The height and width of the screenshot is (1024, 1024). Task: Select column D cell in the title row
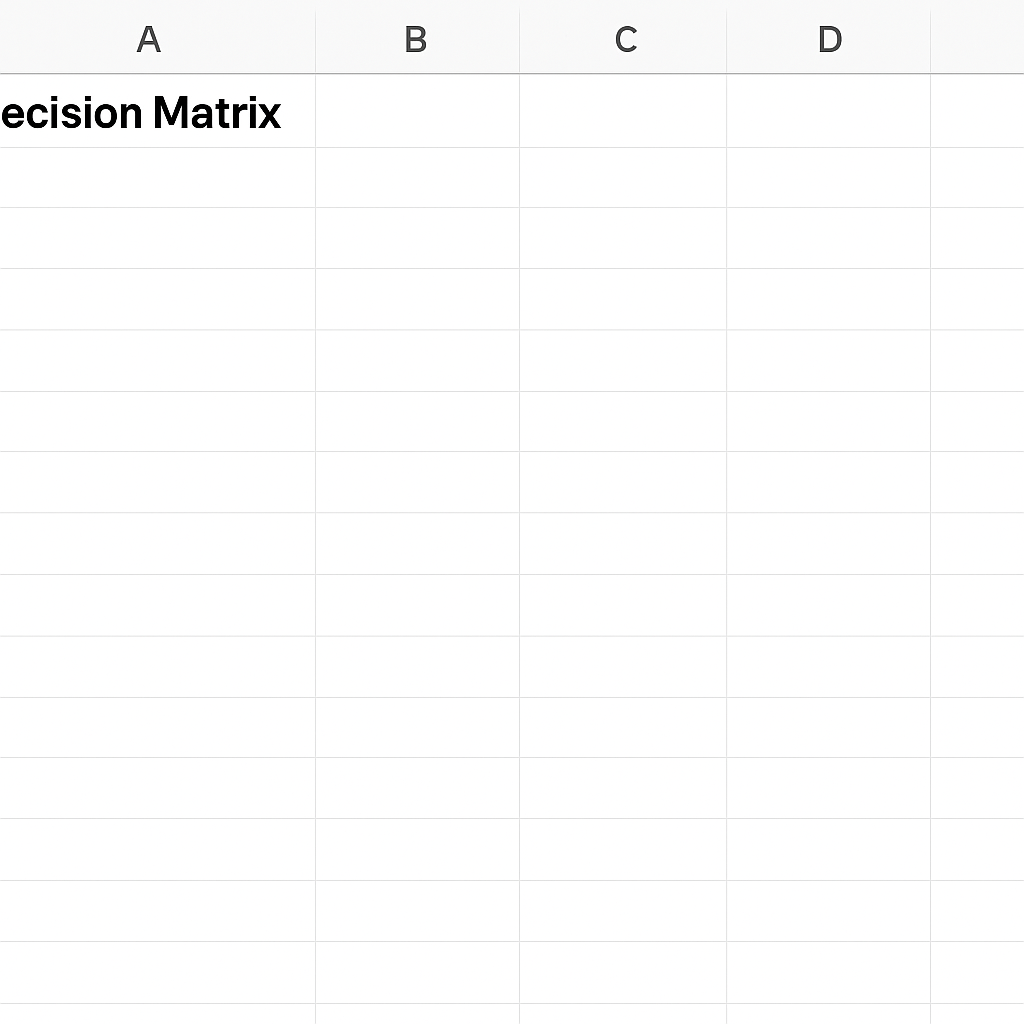(829, 111)
